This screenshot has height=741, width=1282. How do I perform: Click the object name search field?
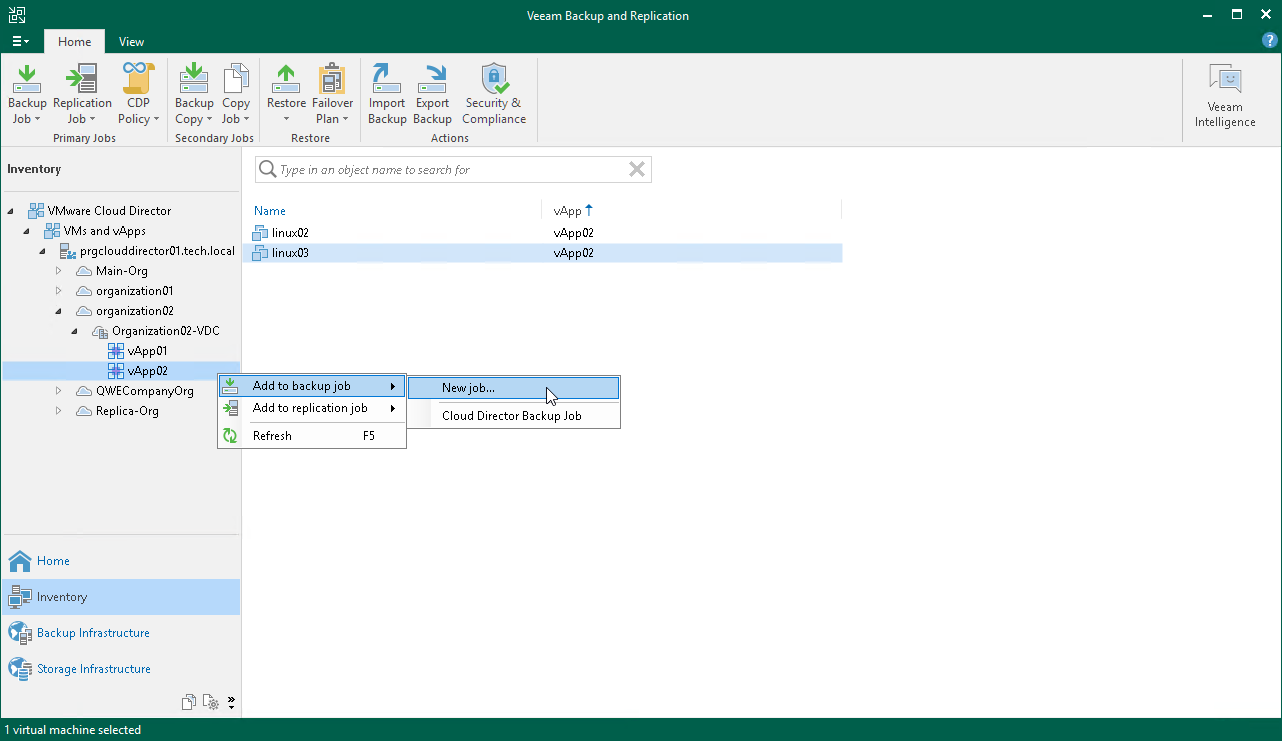tap(450, 169)
